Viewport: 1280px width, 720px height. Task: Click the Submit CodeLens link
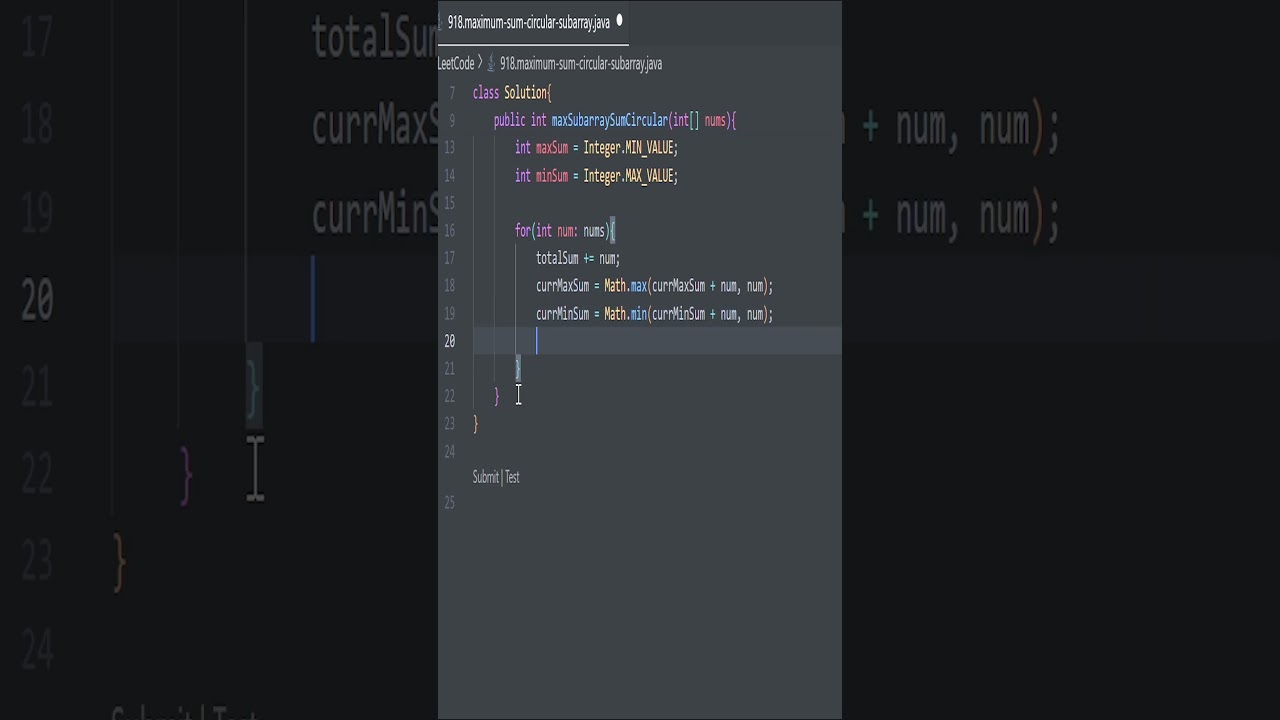[485, 477]
